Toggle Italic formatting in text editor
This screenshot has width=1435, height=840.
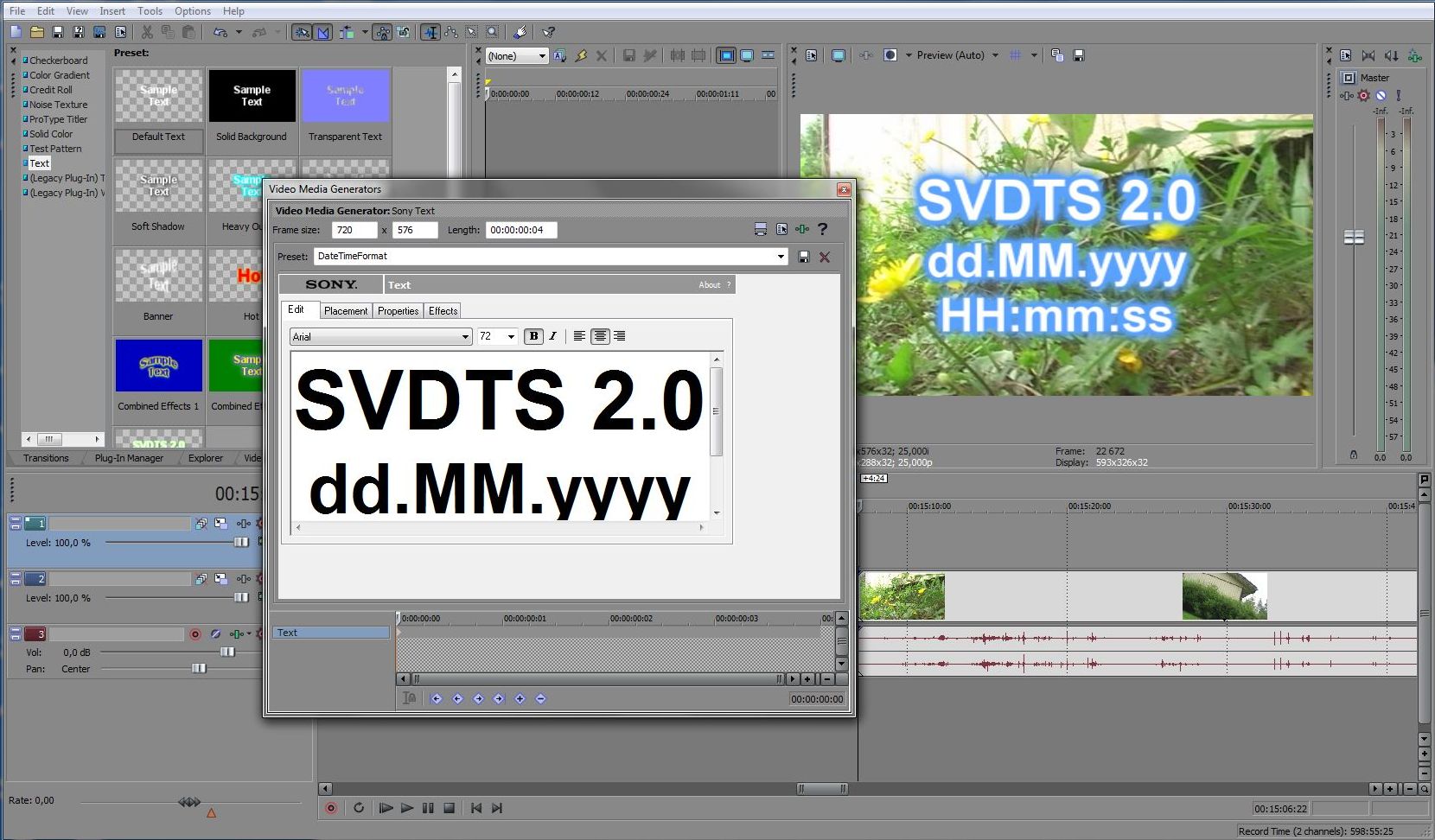(553, 336)
